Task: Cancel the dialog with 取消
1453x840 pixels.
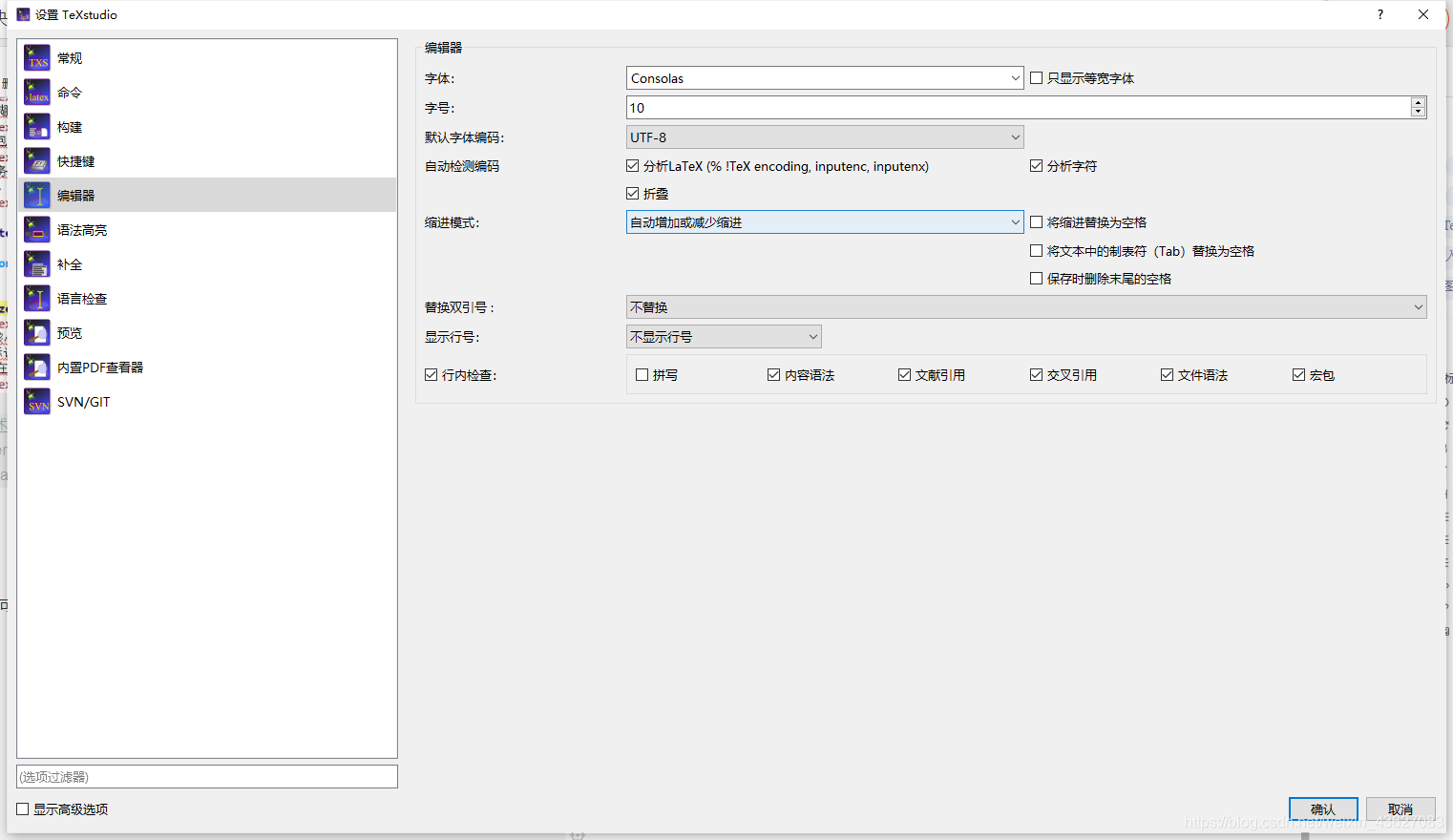Action: (1400, 809)
